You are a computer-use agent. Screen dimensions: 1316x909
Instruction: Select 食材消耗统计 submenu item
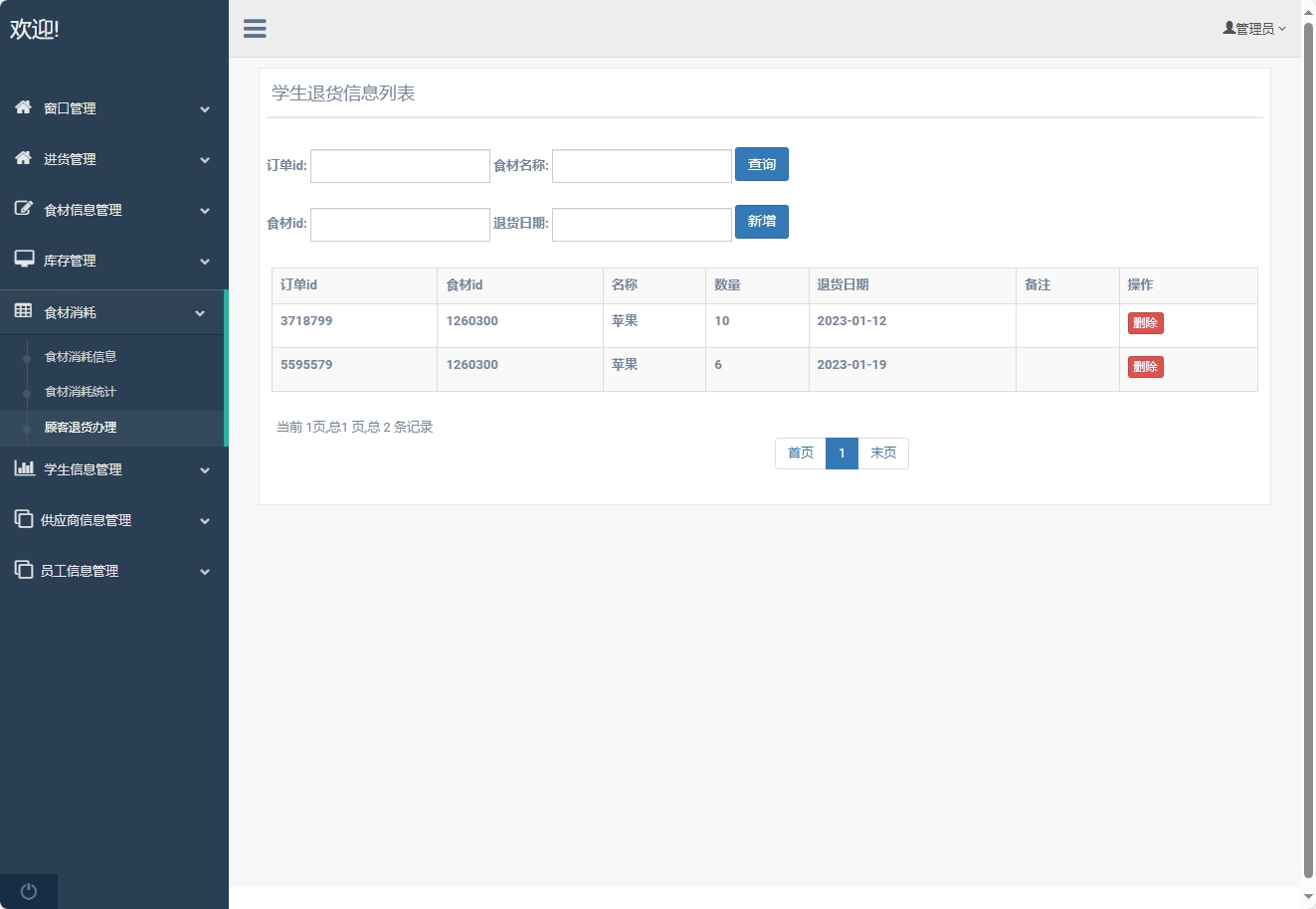(81, 391)
